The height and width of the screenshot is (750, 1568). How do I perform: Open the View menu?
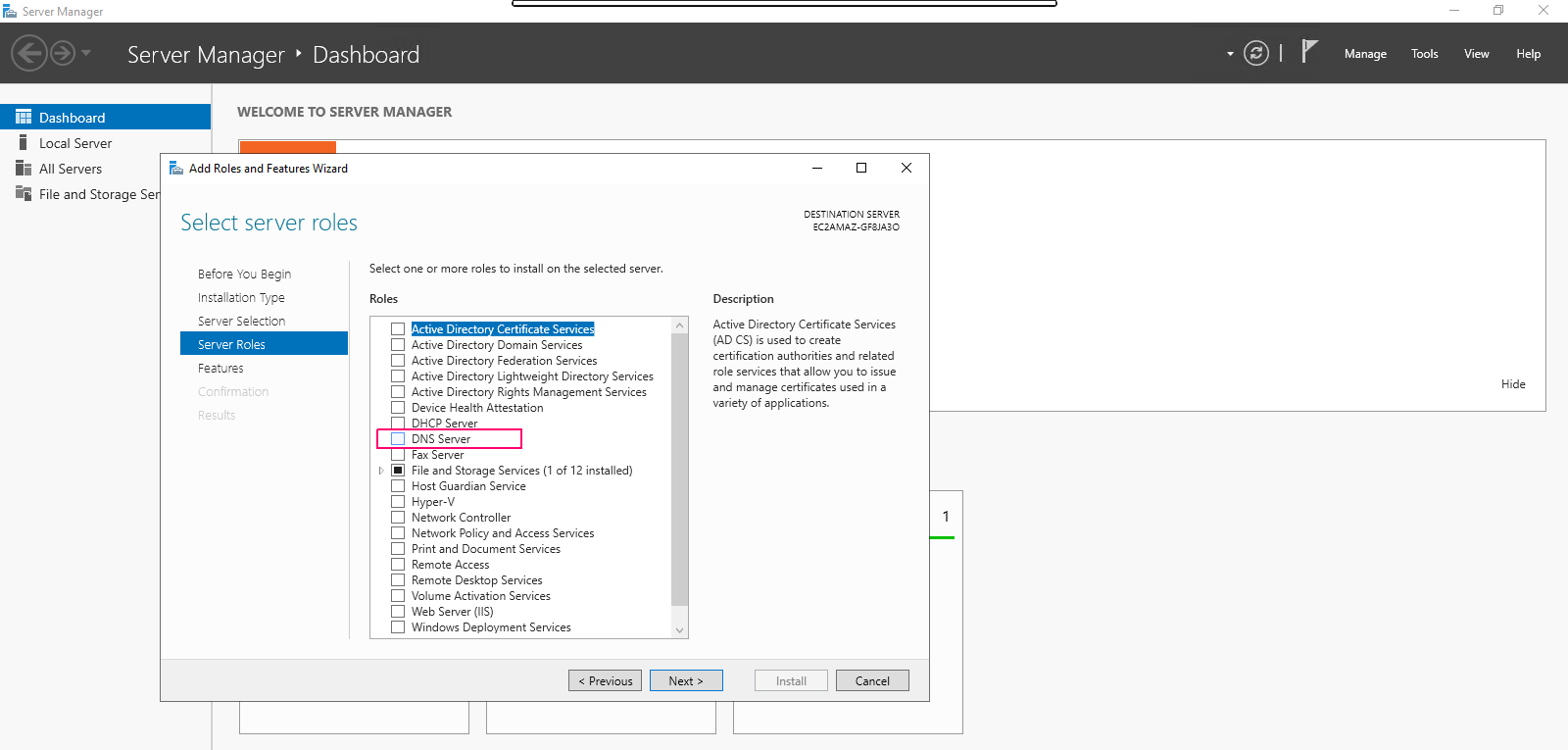coord(1477,54)
